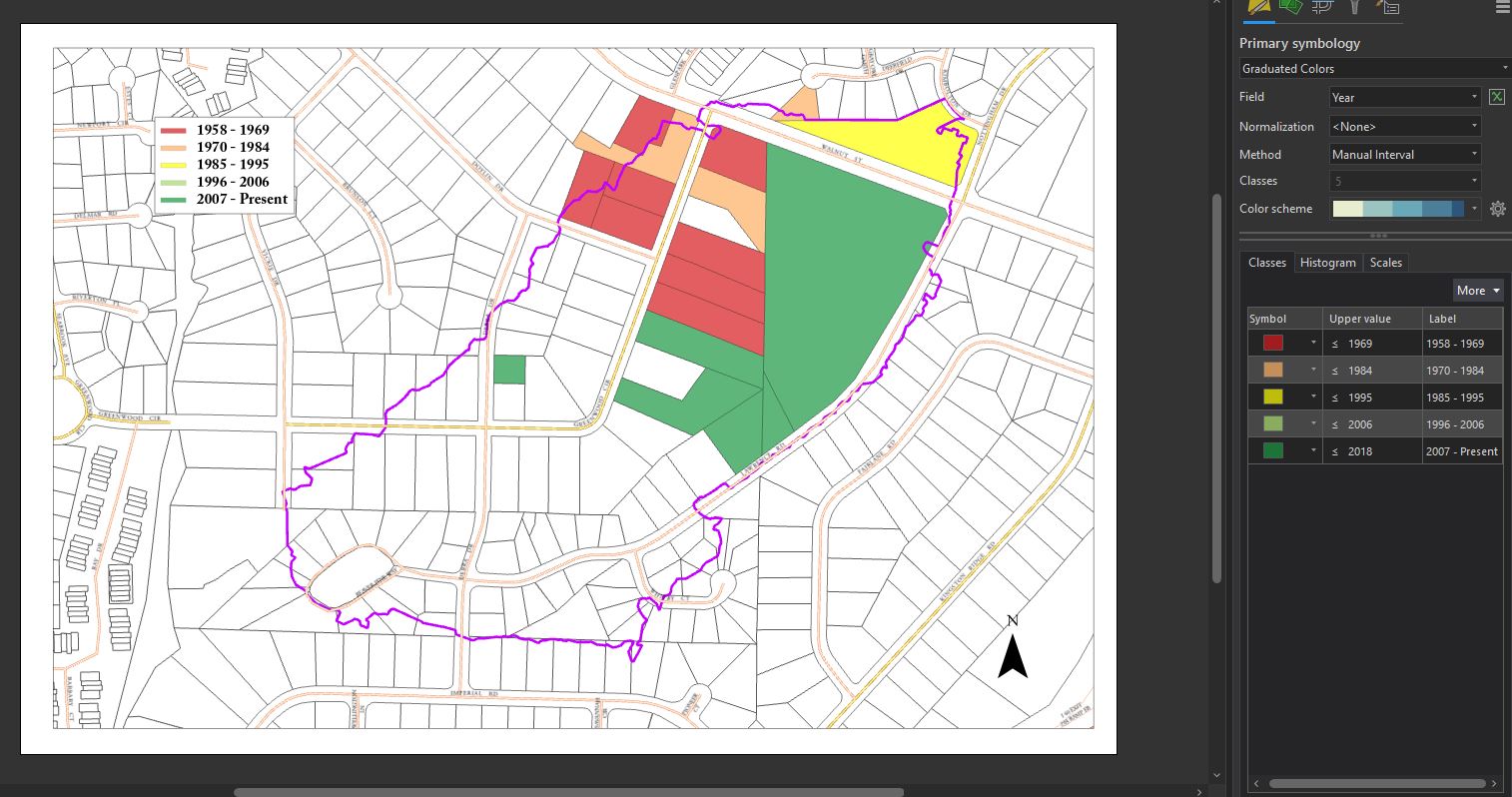Viewport: 1512px width, 797px height.
Task: Click the pane splitter grip below Color scheme
Action: (x=1378, y=236)
